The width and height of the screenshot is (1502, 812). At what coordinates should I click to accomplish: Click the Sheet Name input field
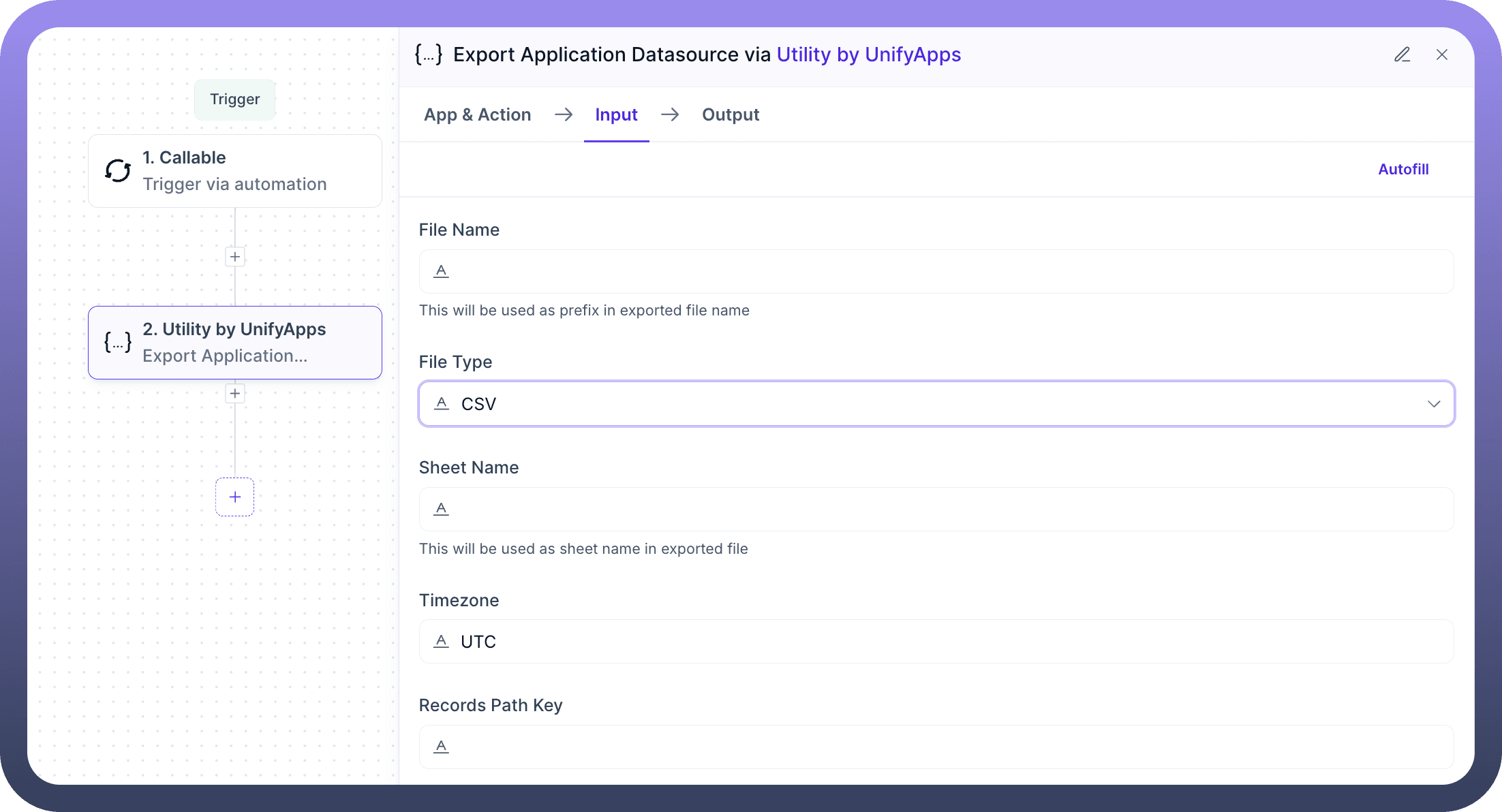[947, 509]
